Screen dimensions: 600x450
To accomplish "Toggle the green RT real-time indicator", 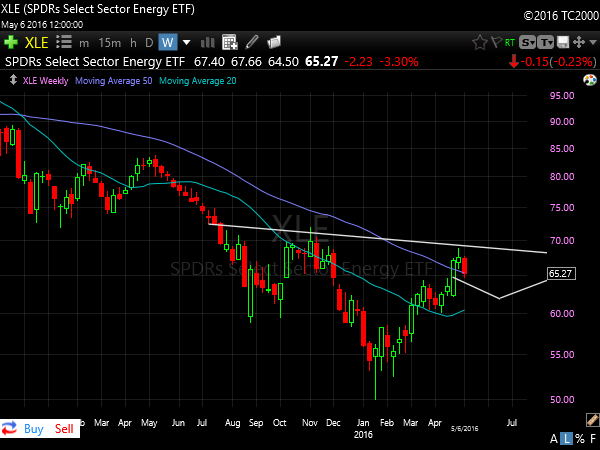I will click(x=510, y=42).
